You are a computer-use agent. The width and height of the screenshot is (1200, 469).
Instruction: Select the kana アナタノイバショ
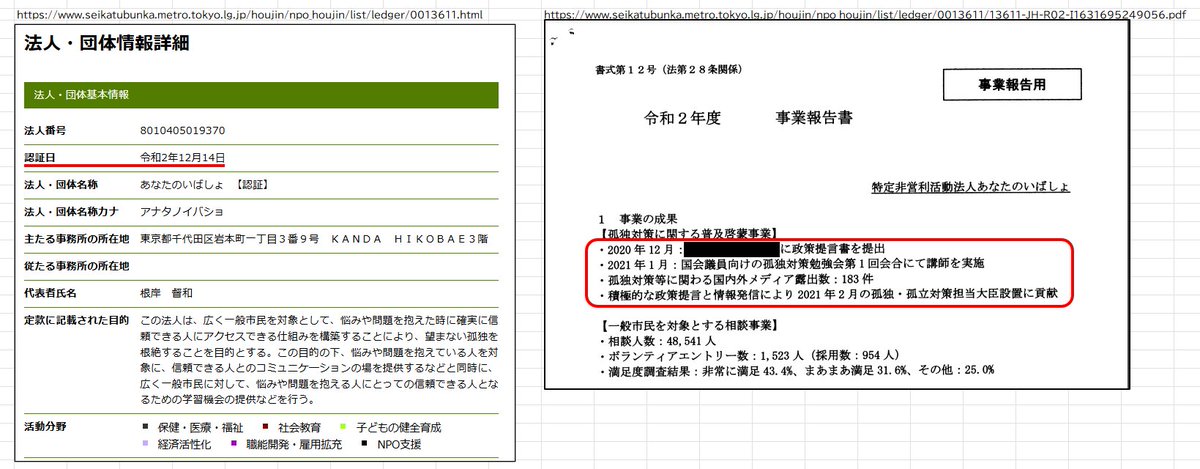[x=183, y=212]
